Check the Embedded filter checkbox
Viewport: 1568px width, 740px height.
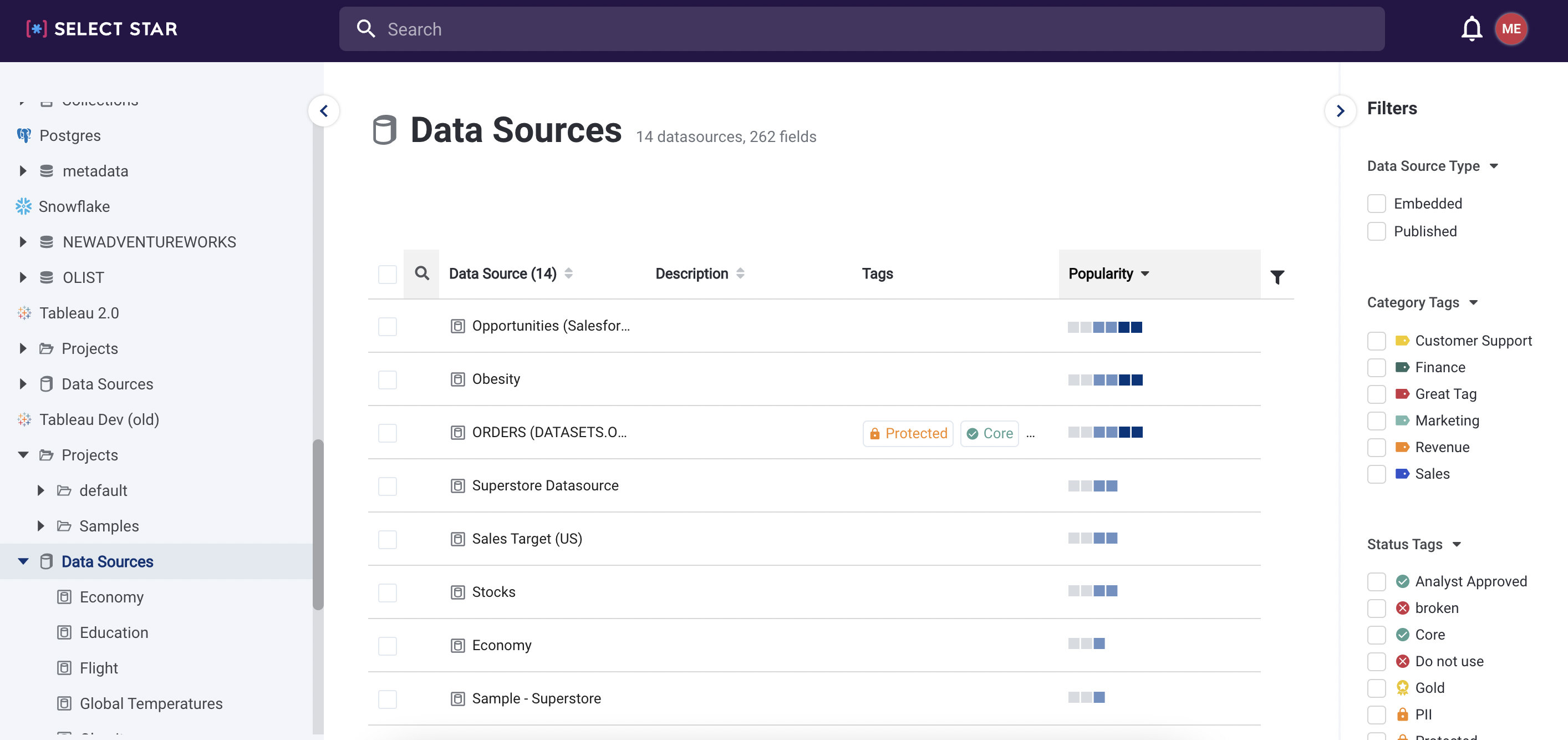click(1376, 204)
